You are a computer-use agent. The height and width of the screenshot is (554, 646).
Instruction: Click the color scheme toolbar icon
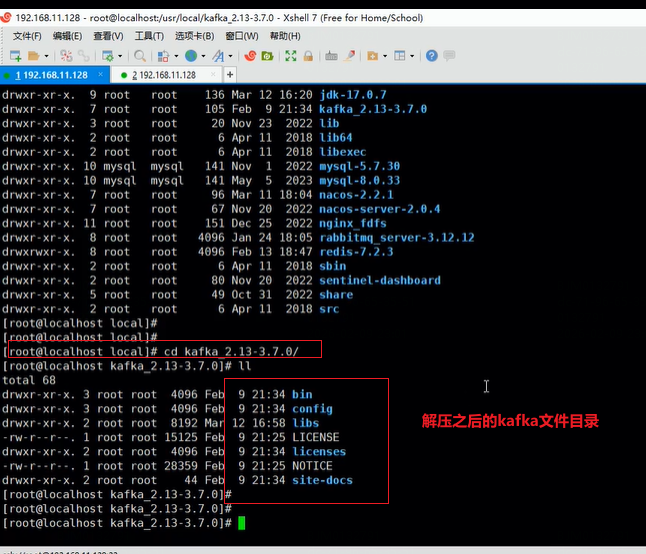pyautogui.click(x=164, y=56)
